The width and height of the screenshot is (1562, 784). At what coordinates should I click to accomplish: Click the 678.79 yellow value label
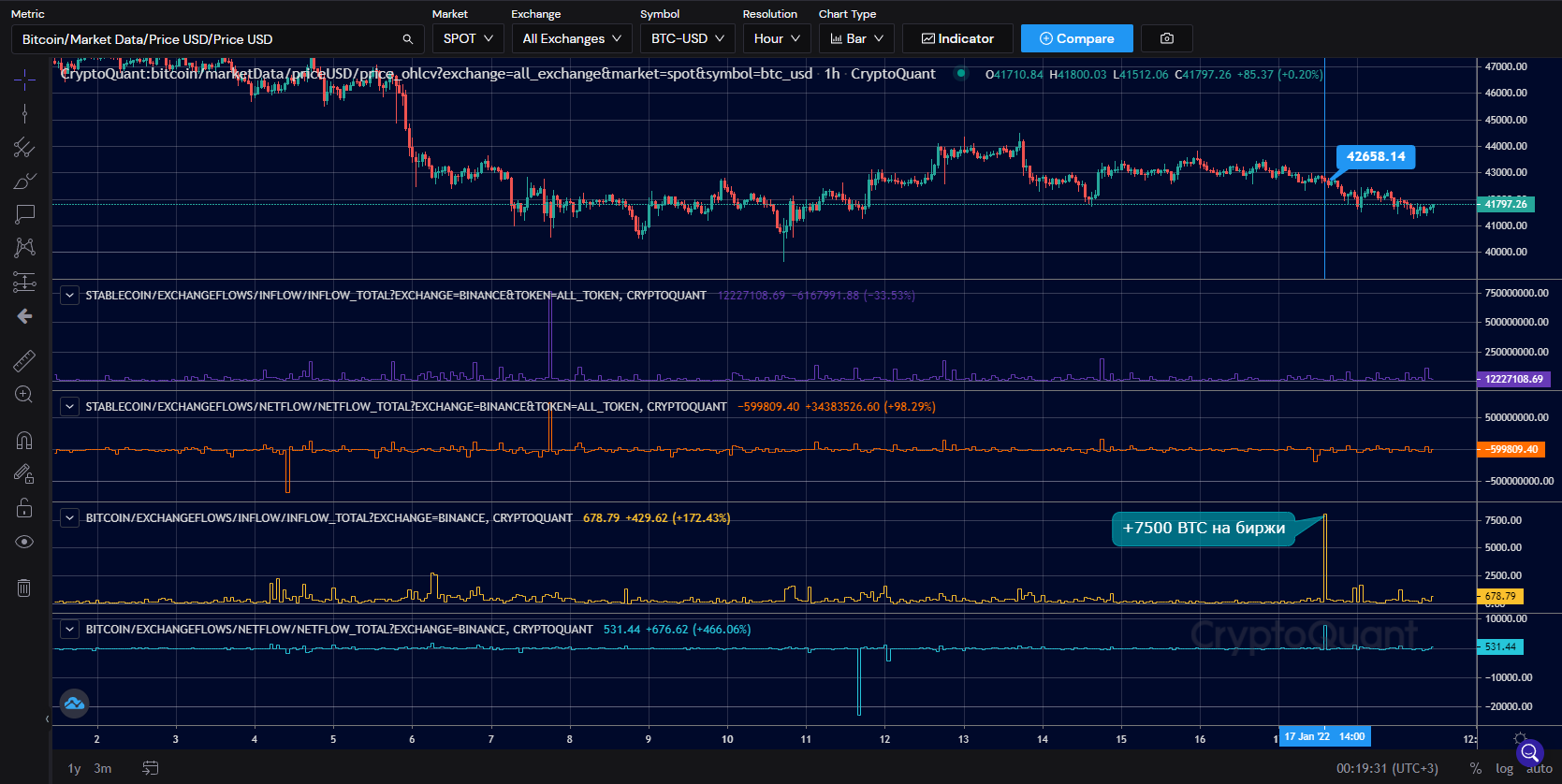(x=1500, y=596)
